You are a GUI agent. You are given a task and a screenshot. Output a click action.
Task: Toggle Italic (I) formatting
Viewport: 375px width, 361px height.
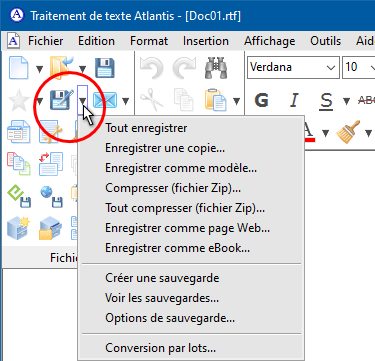[x=294, y=100]
